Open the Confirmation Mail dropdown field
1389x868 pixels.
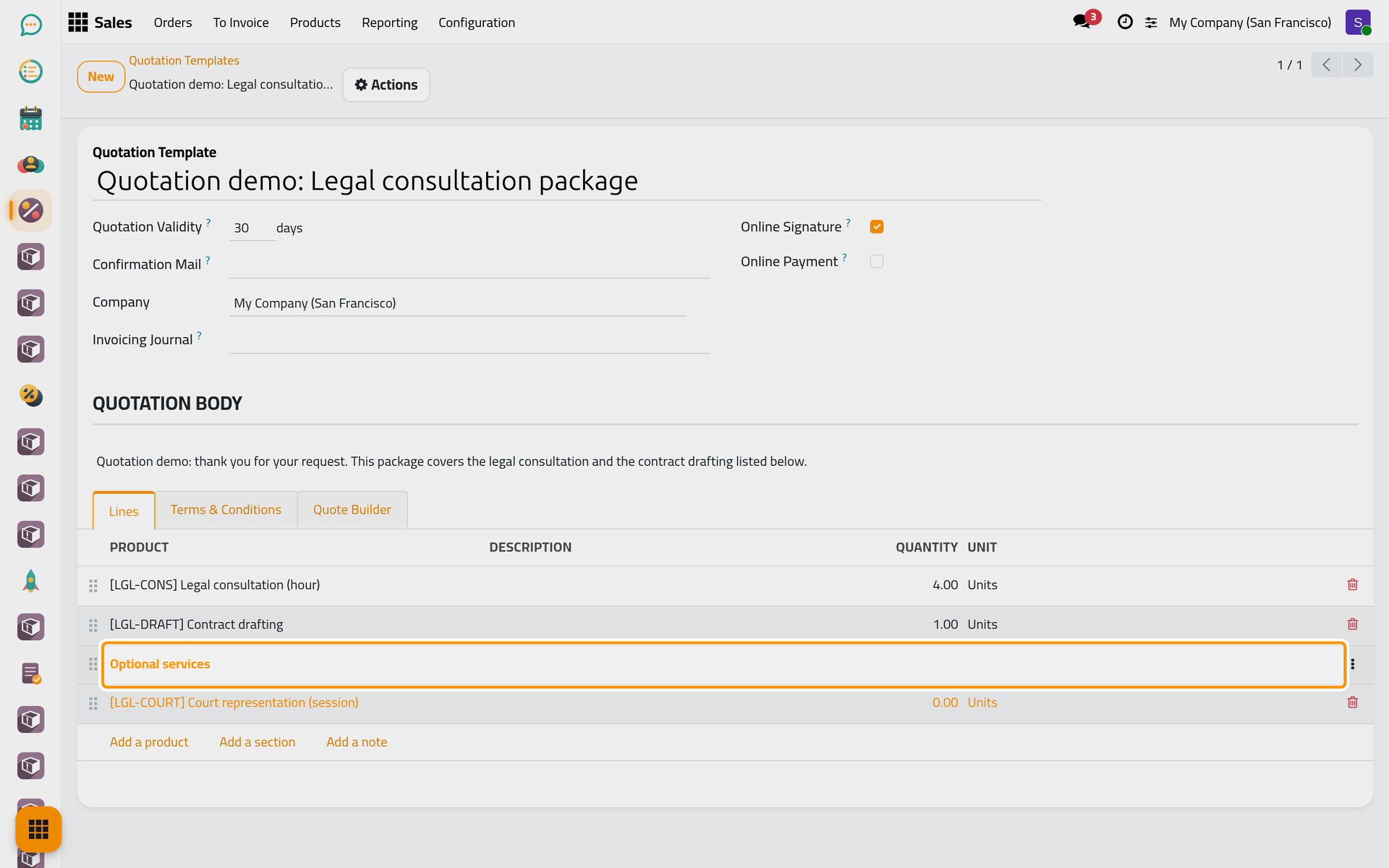click(x=469, y=265)
